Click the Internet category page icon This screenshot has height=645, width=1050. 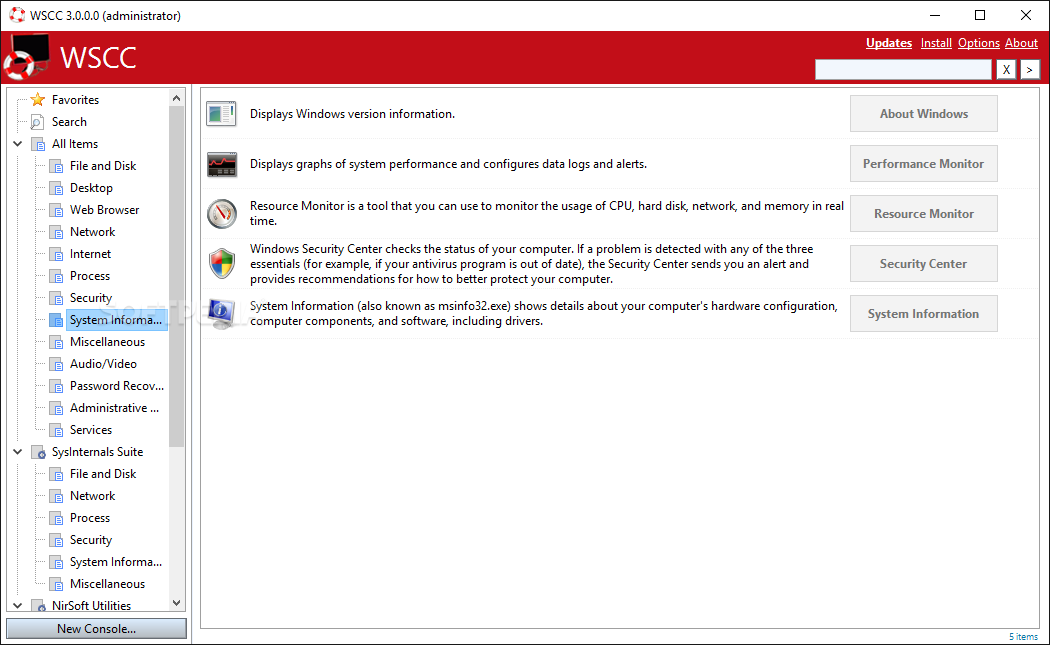pyautogui.click(x=57, y=255)
